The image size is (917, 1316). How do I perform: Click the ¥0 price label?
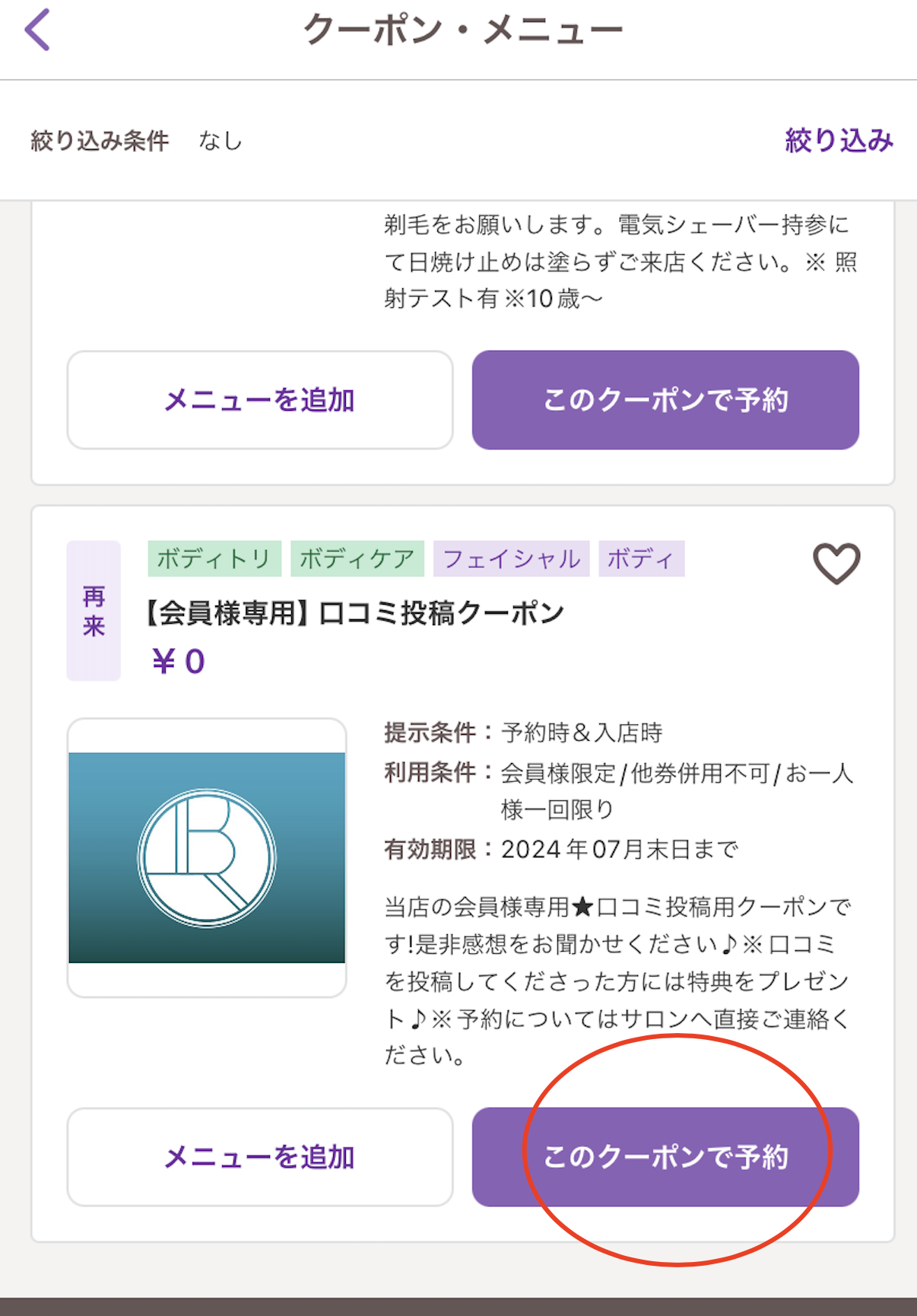tap(179, 661)
